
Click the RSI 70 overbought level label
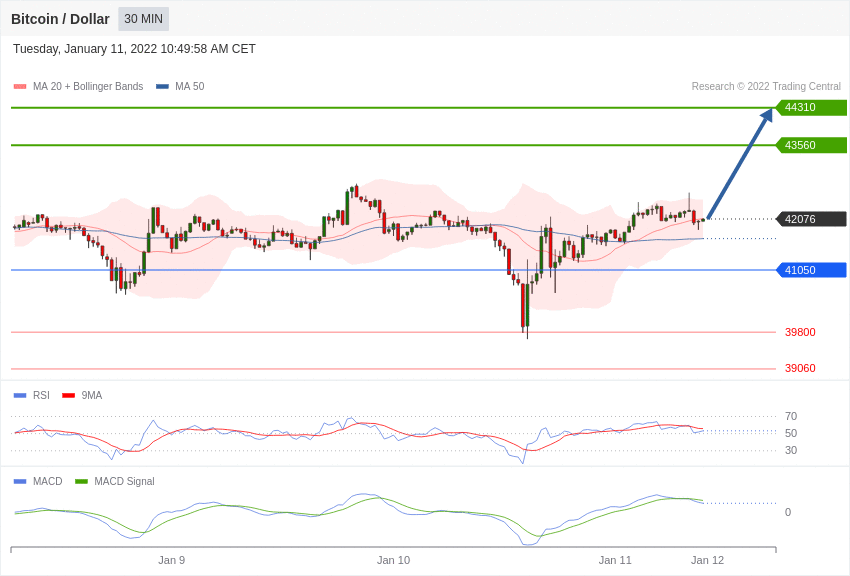[791, 416]
